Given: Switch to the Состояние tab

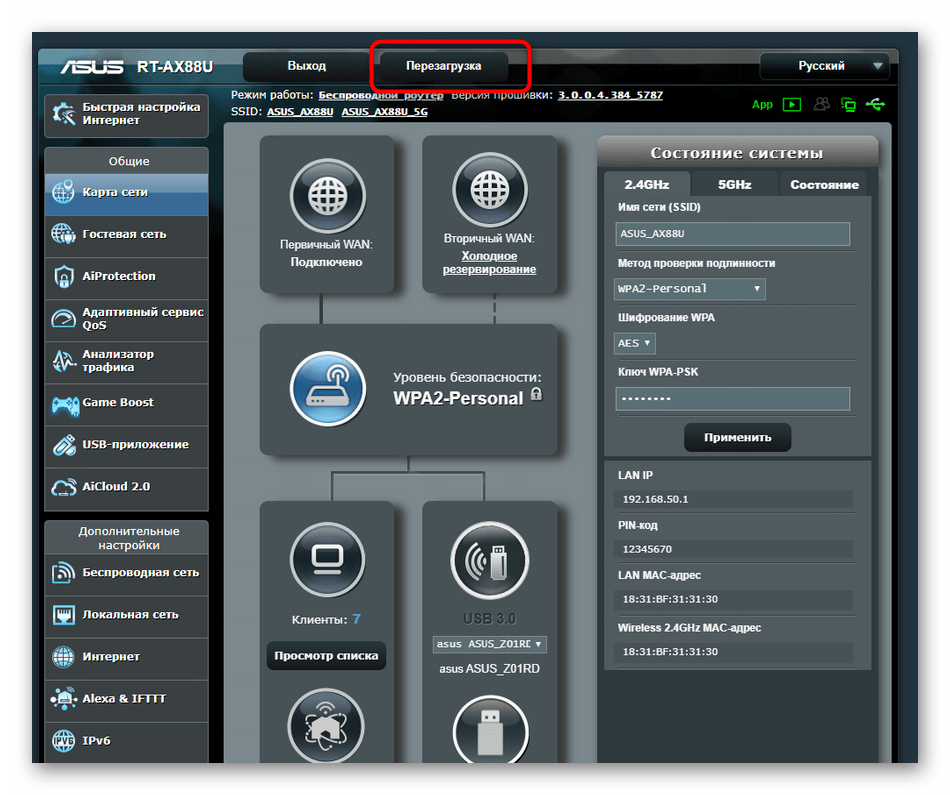Looking at the screenshot, I should click(x=824, y=184).
